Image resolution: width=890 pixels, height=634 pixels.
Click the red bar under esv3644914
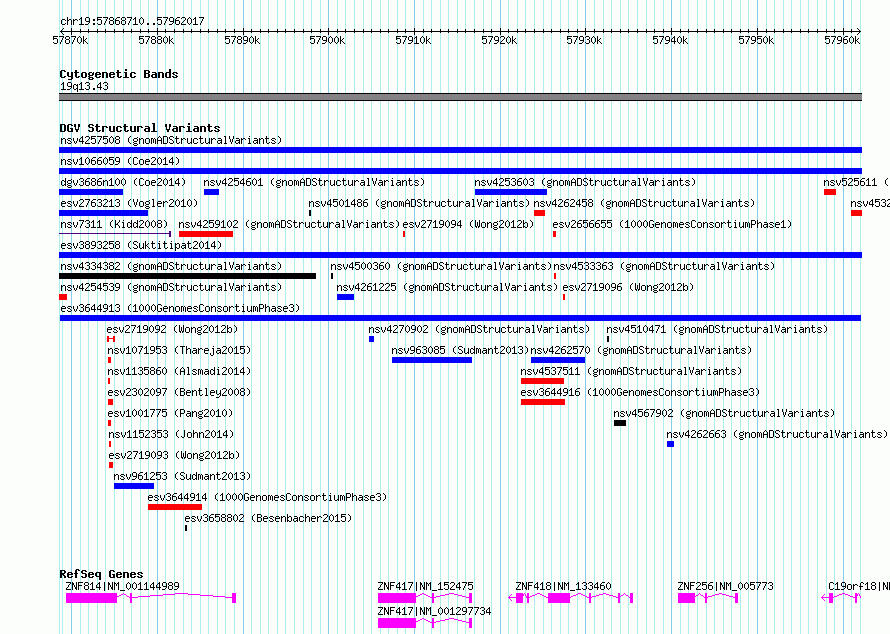coord(175,507)
